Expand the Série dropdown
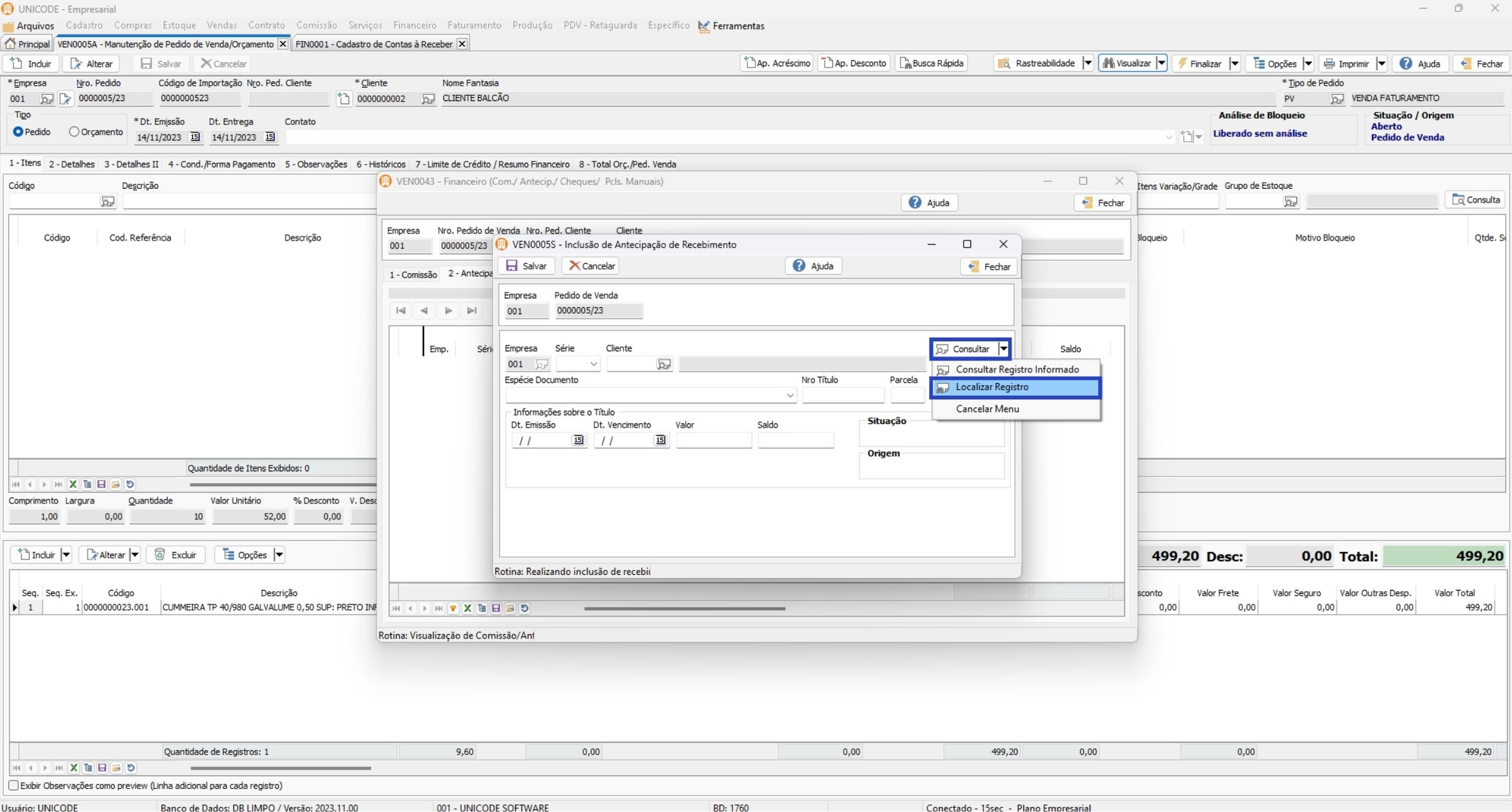Image resolution: width=1512 pixels, height=812 pixels. tap(593, 364)
